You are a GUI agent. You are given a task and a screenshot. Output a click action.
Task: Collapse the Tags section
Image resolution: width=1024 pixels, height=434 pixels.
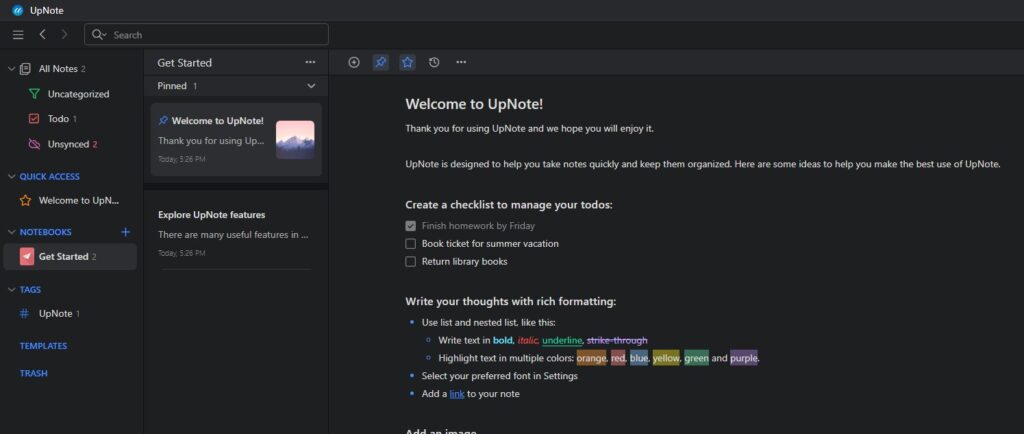click(11, 289)
